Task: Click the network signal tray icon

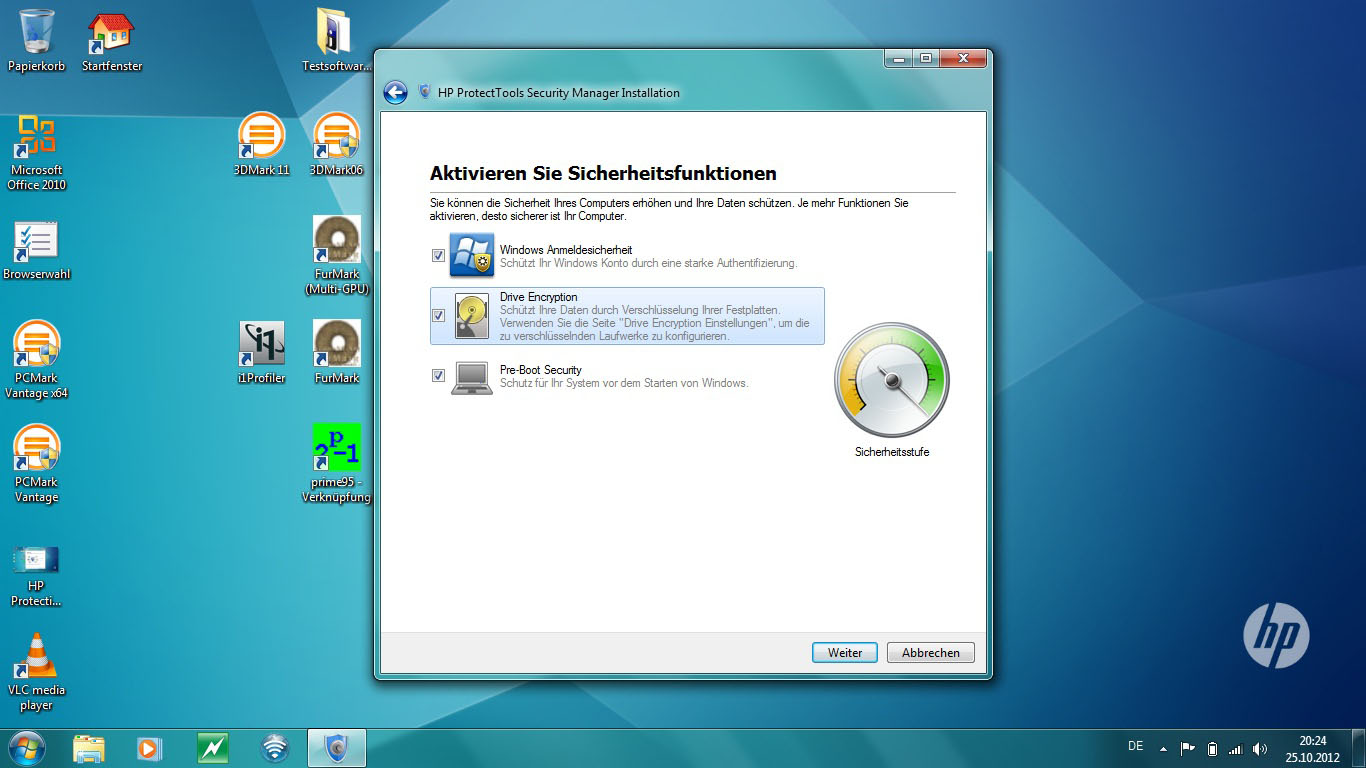Action: click(1235, 748)
